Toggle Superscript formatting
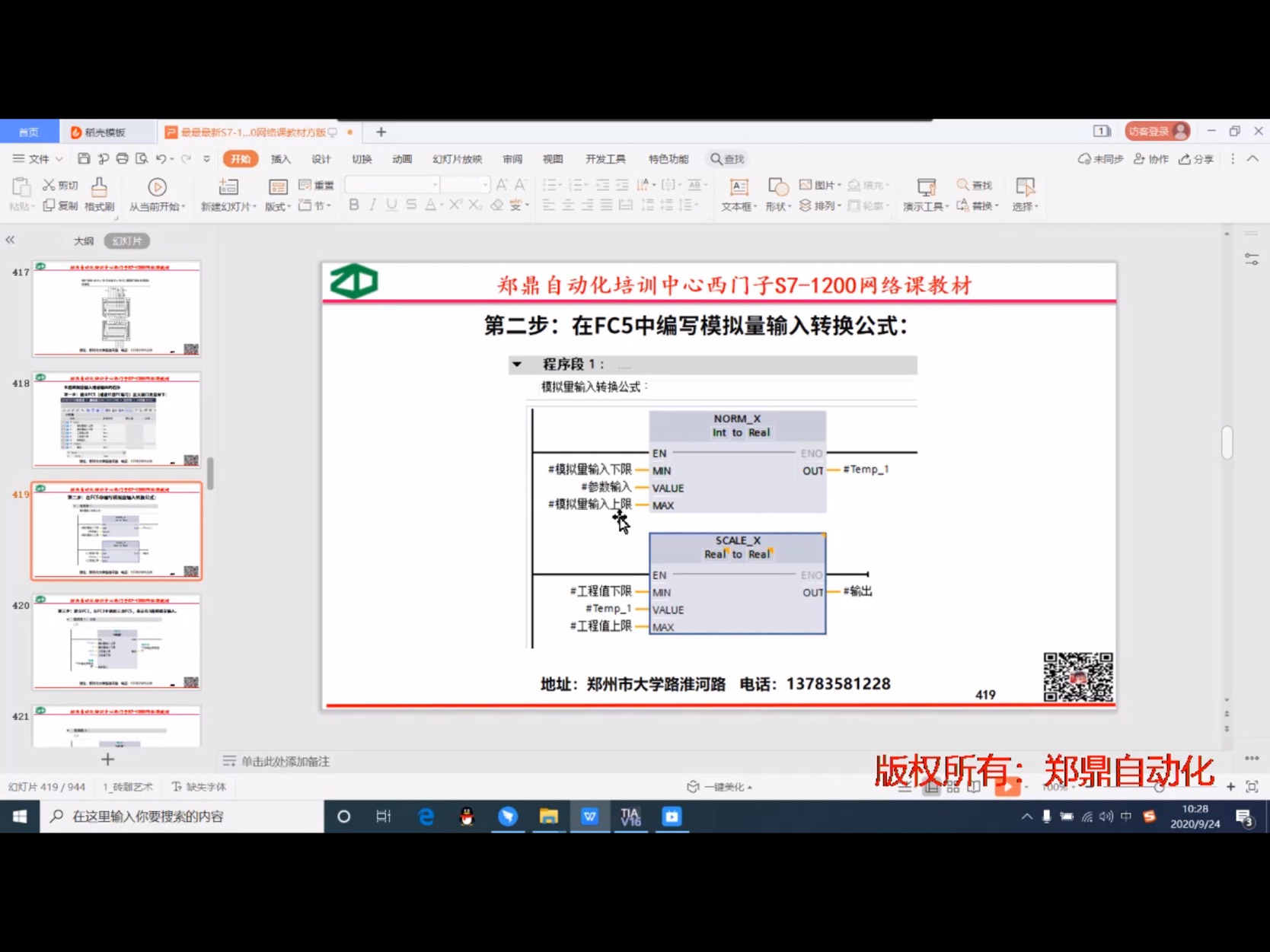Screen dimensions: 1270x952 click(x=455, y=205)
